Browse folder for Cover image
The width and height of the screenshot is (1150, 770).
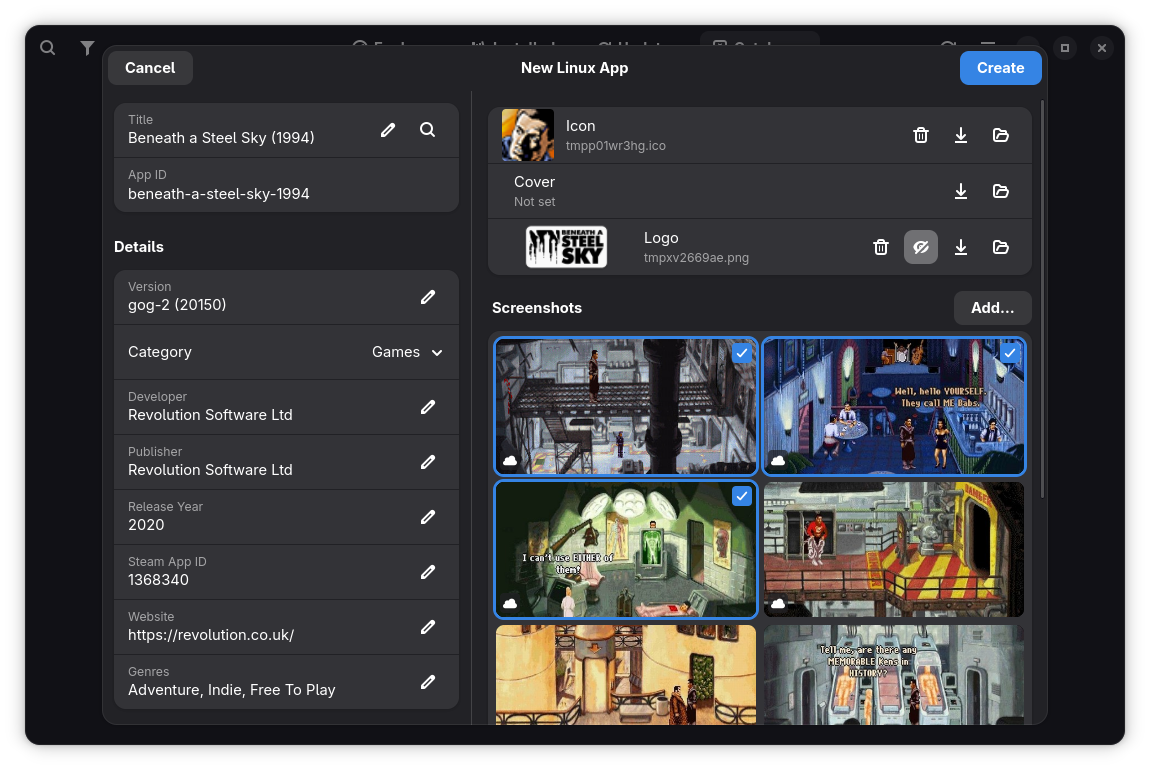tap(1000, 191)
